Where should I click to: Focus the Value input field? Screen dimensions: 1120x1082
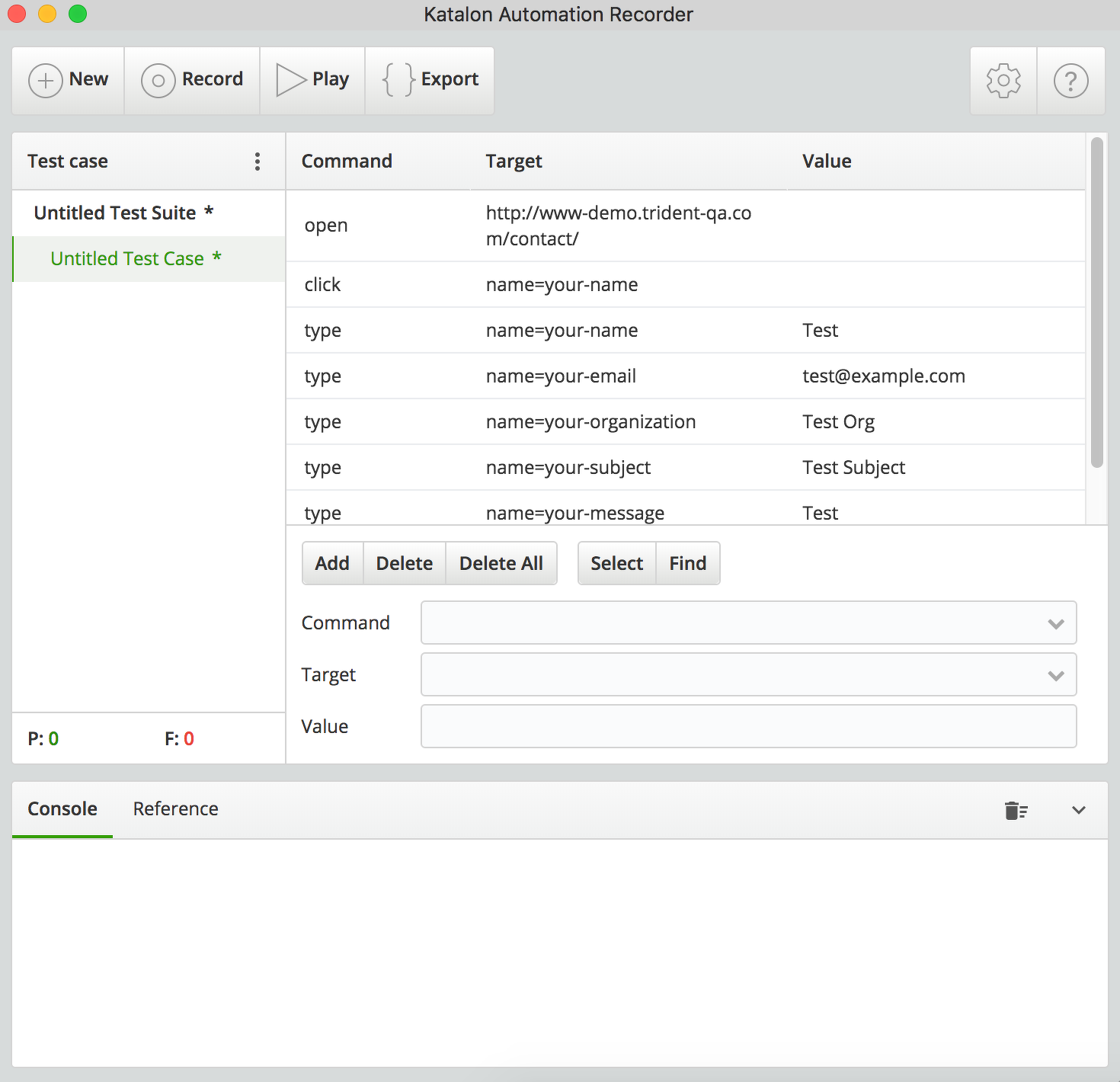748,726
